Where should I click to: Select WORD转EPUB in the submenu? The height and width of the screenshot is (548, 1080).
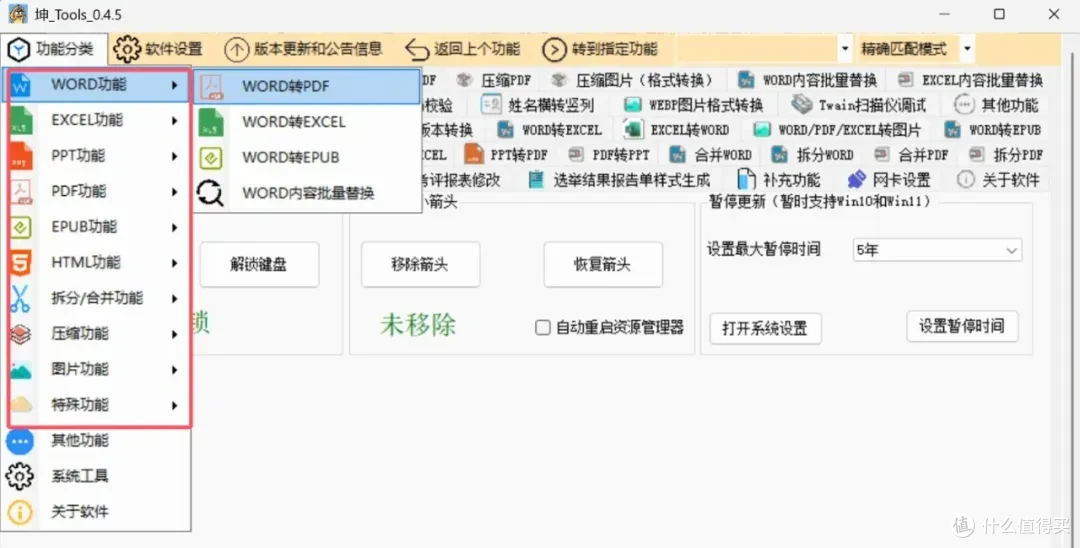308,157
